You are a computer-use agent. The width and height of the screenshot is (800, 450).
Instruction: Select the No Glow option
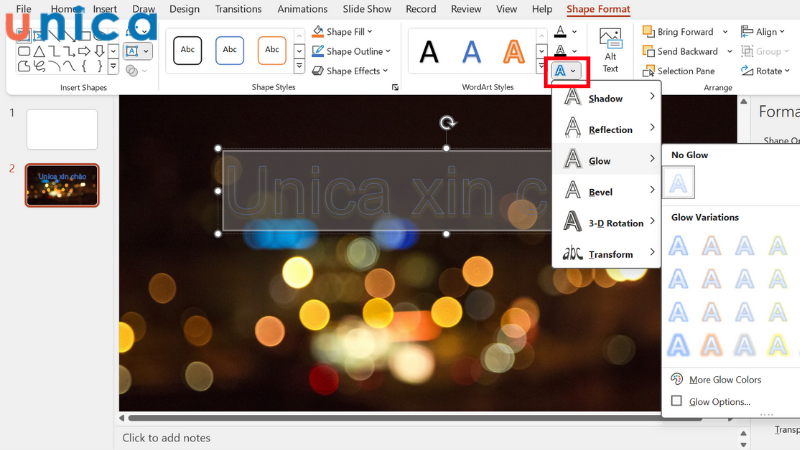point(679,183)
